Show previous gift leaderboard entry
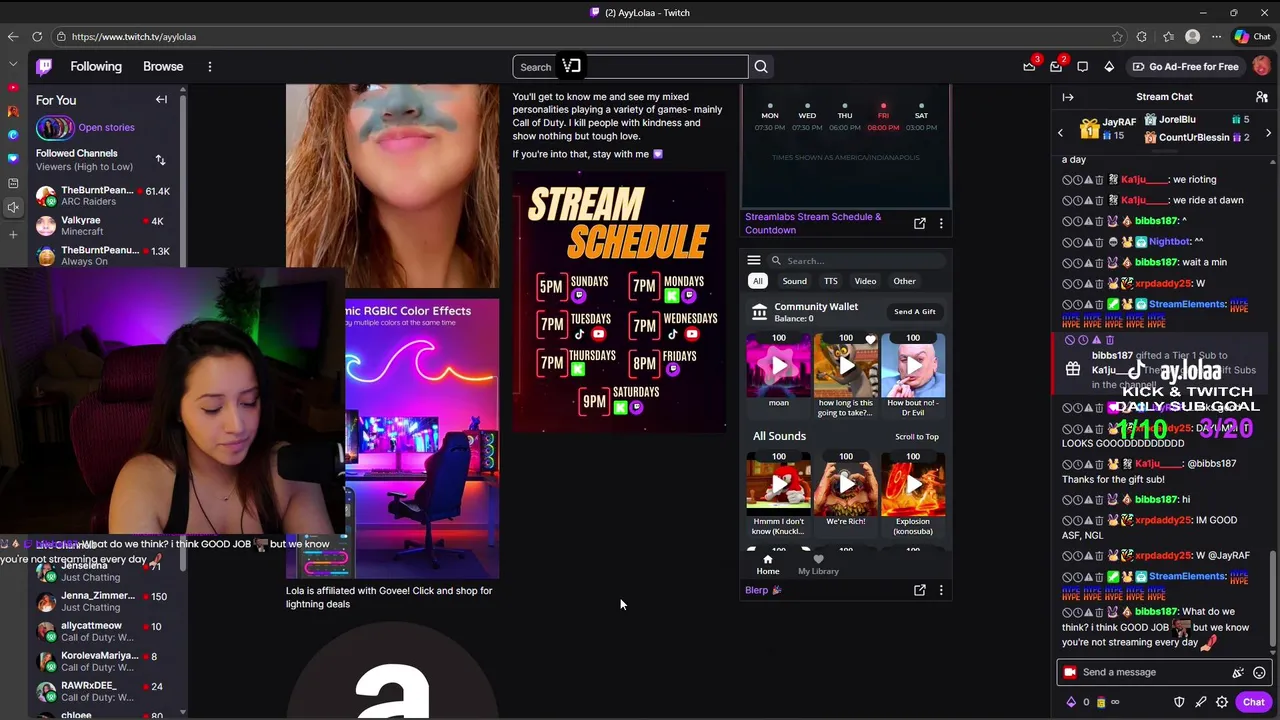The height and width of the screenshot is (720, 1280). point(1061,133)
